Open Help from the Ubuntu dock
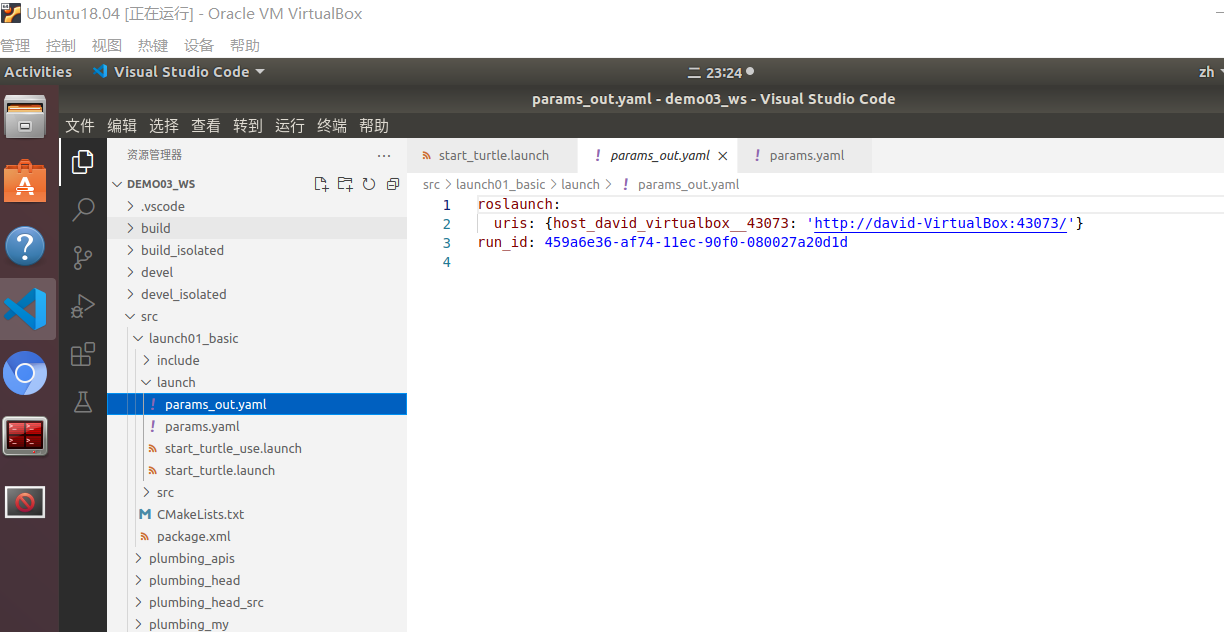The image size is (1224, 632). point(26,246)
